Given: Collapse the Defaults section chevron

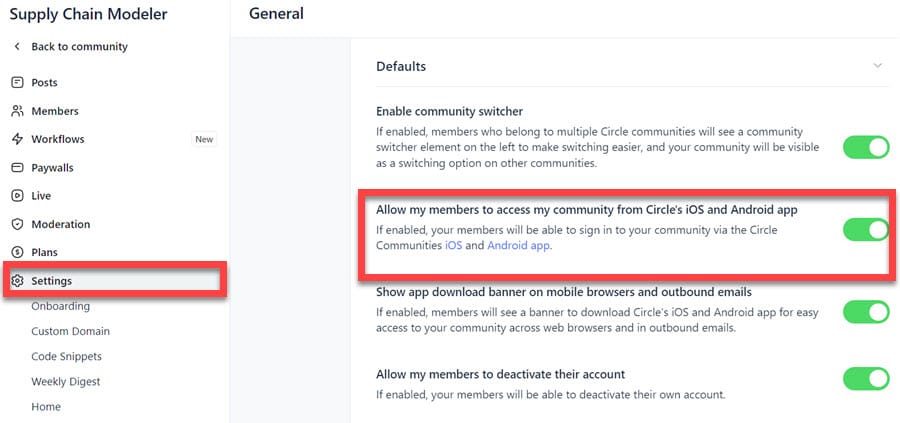Looking at the screenshot, I should [x=877, y=66].
